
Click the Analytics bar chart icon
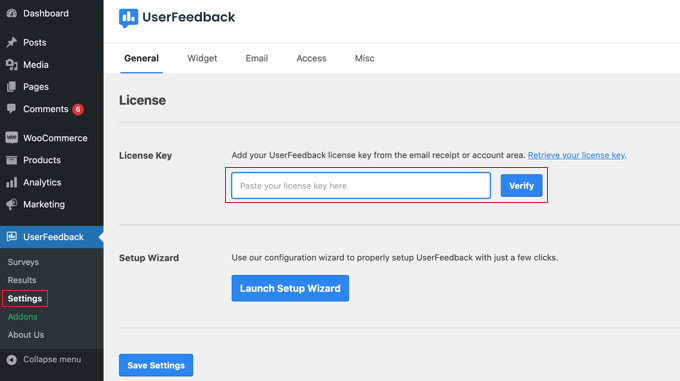12,182
